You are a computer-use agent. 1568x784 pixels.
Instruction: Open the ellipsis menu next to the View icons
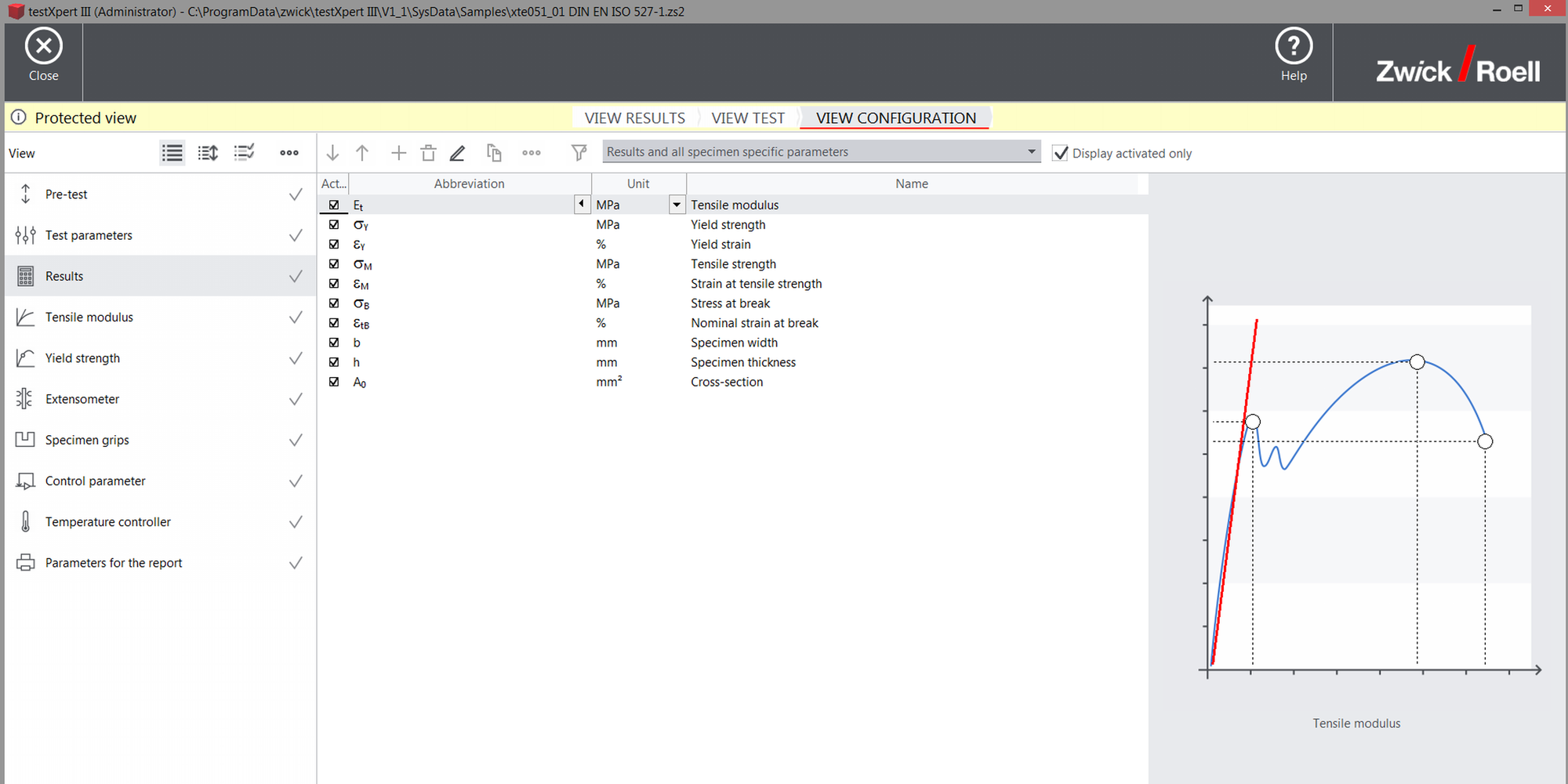[289, 152]
